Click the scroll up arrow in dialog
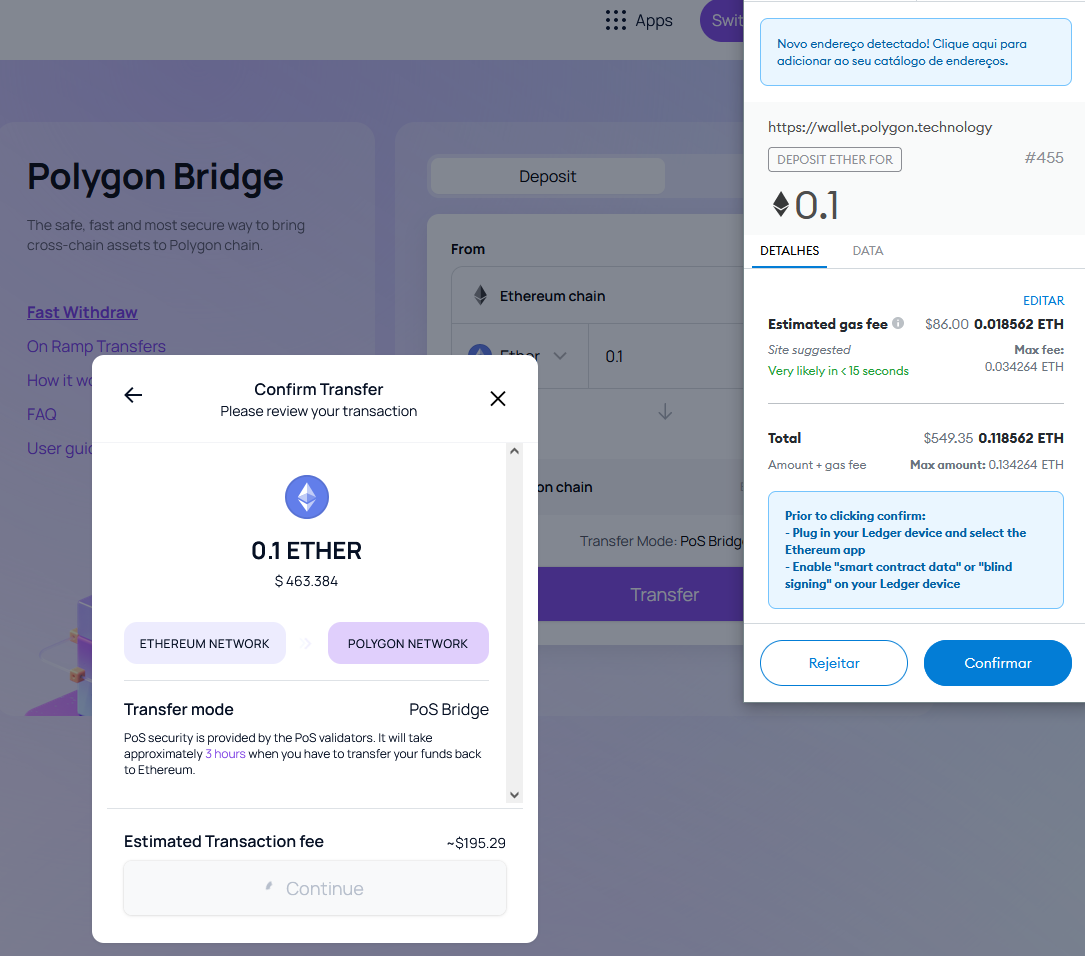The width and height of the screenshot is (1085, 956). pos(514,451)
